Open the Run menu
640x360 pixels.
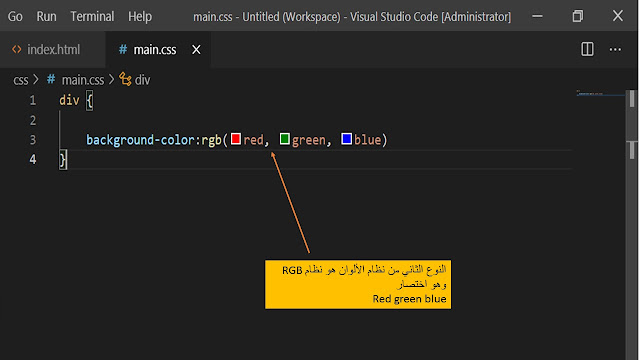(47, 17)
